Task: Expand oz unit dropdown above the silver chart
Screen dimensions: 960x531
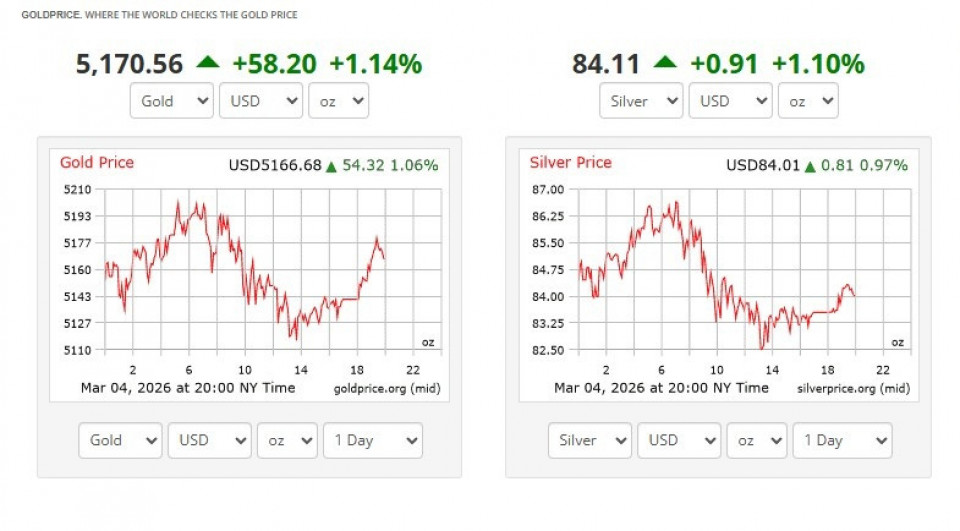Action: point(808,101)
